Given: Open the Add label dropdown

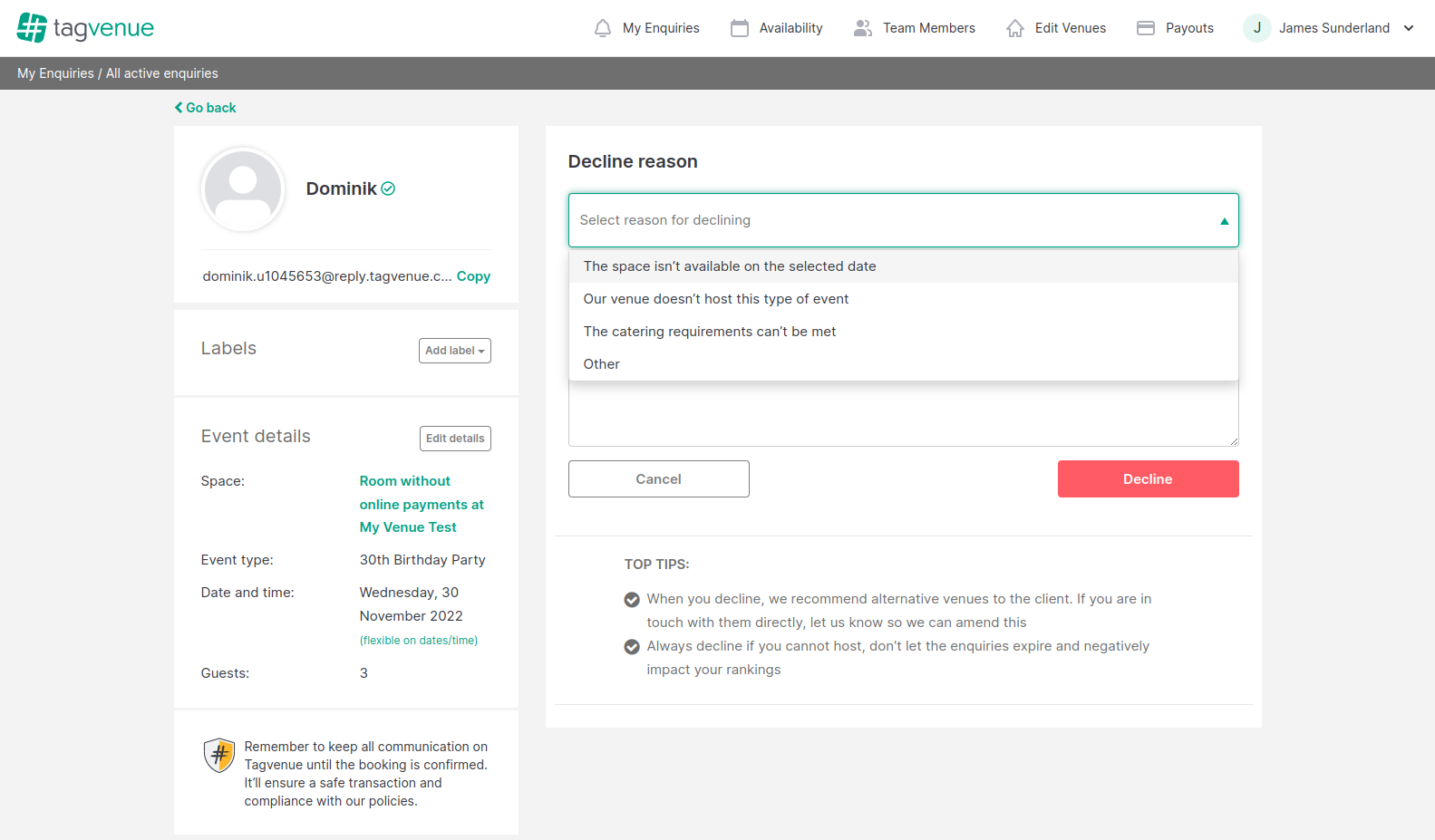Looking at the screenshot, I should 455,351.
